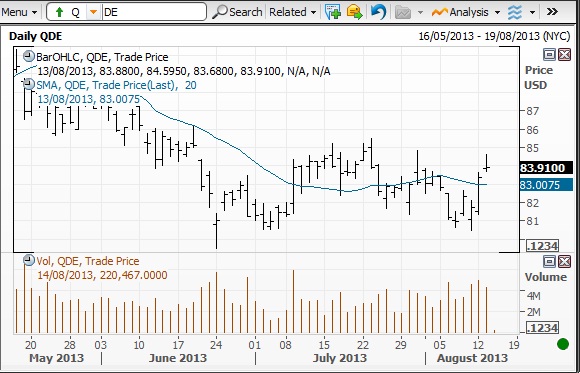The height and width of the screenshot is (373, 580).
Task: Click the green status circle indicator
Action: tap(563, 344)
